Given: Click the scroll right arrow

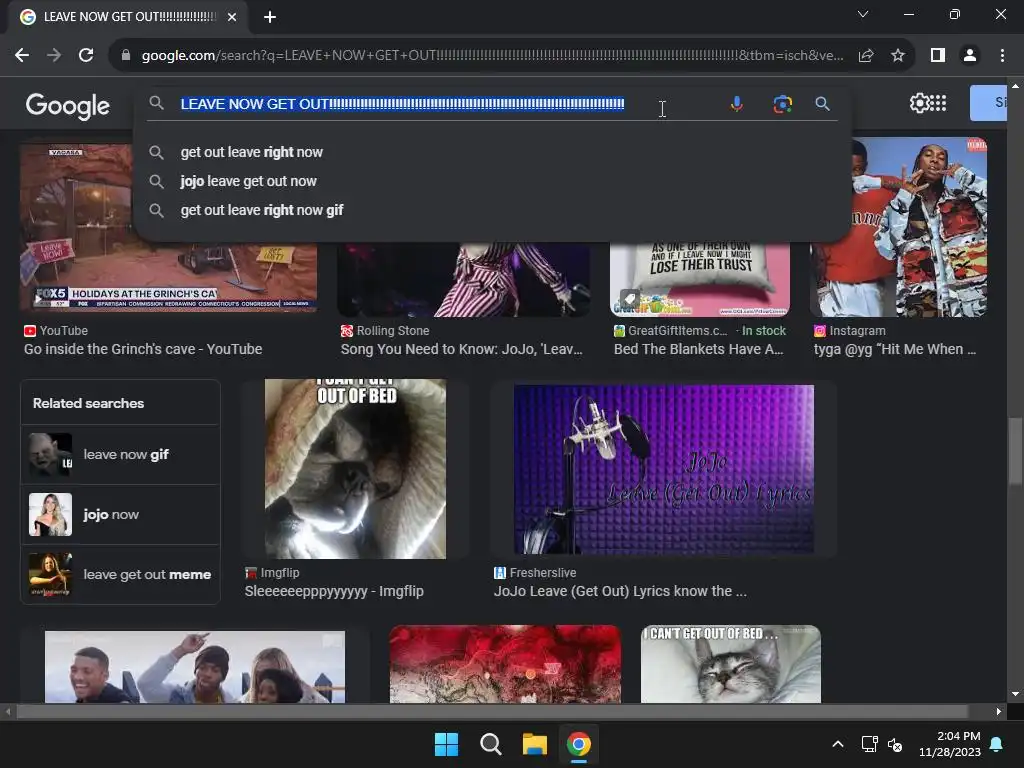Looking at the screenshot, I should coord(999,711).
